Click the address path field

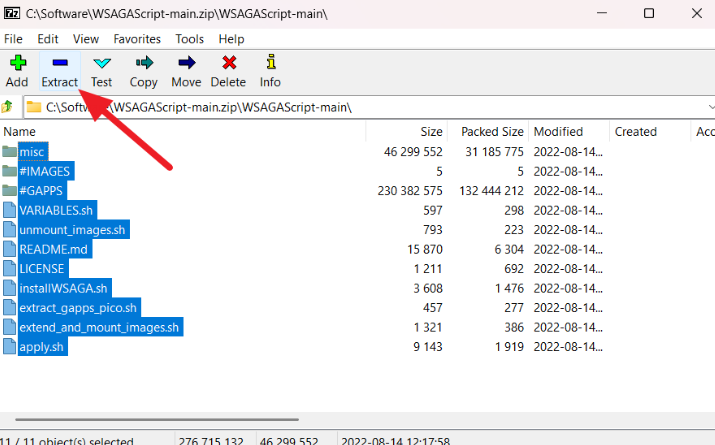pyautogui.click(x=369, y=107)
